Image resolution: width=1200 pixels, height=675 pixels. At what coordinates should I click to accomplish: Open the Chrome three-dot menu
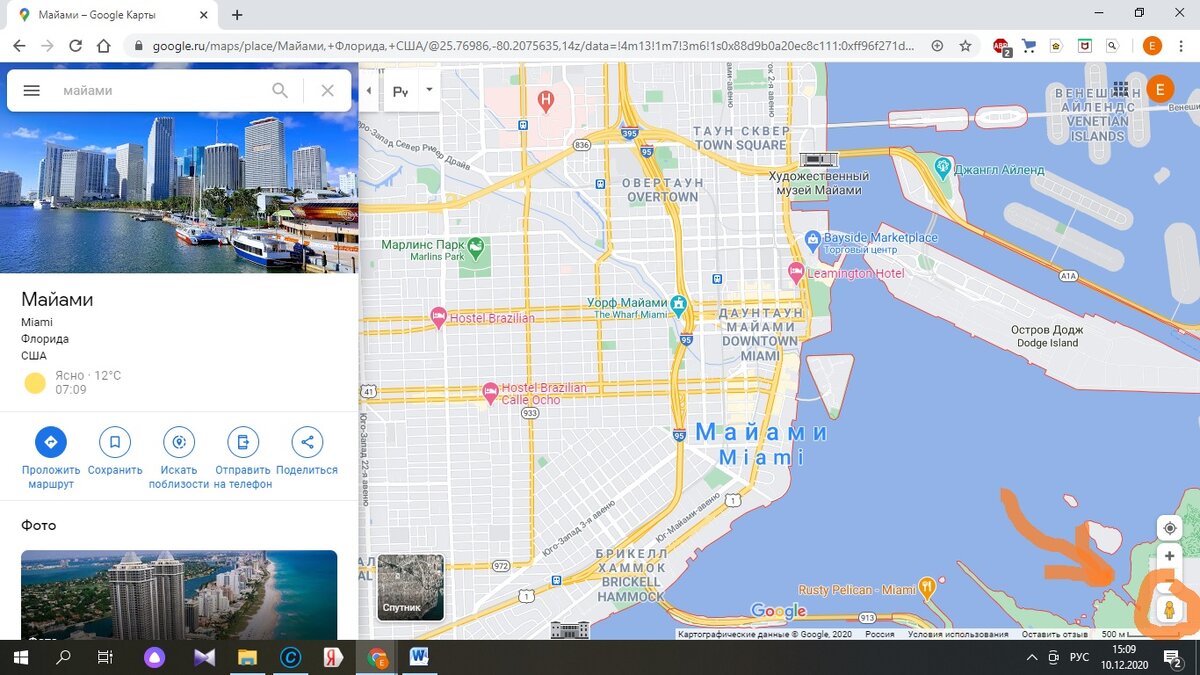click(x=1182, y=46)
